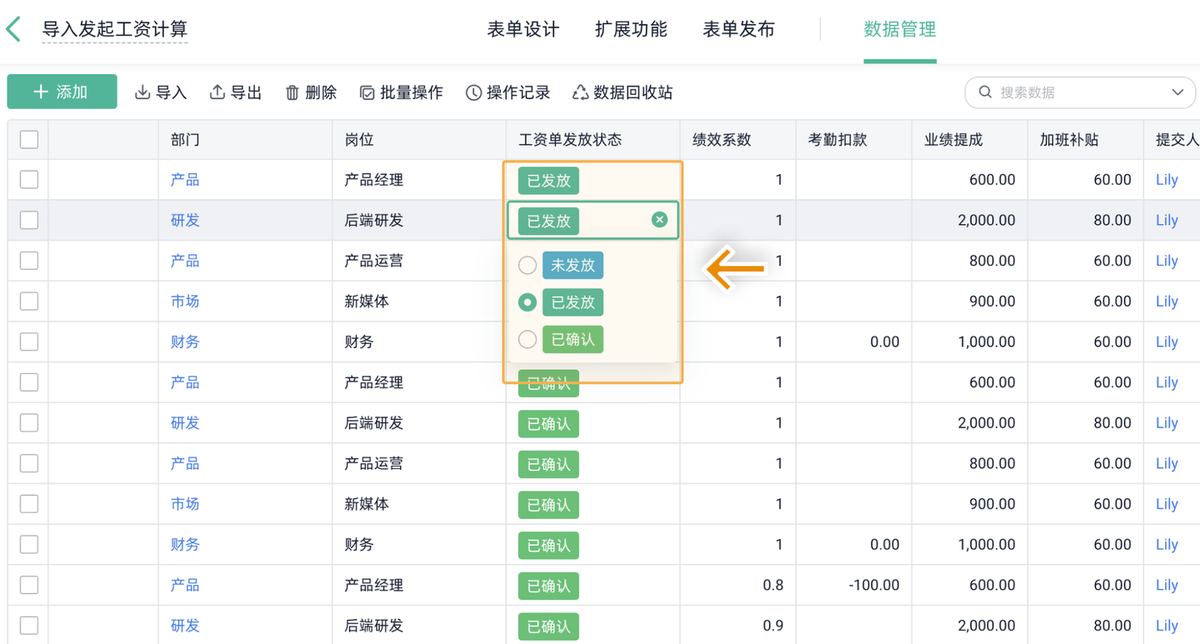Open the 研发 department link in second row
The height and width of the screenshot is (644, 1200).
pos(185,220)
